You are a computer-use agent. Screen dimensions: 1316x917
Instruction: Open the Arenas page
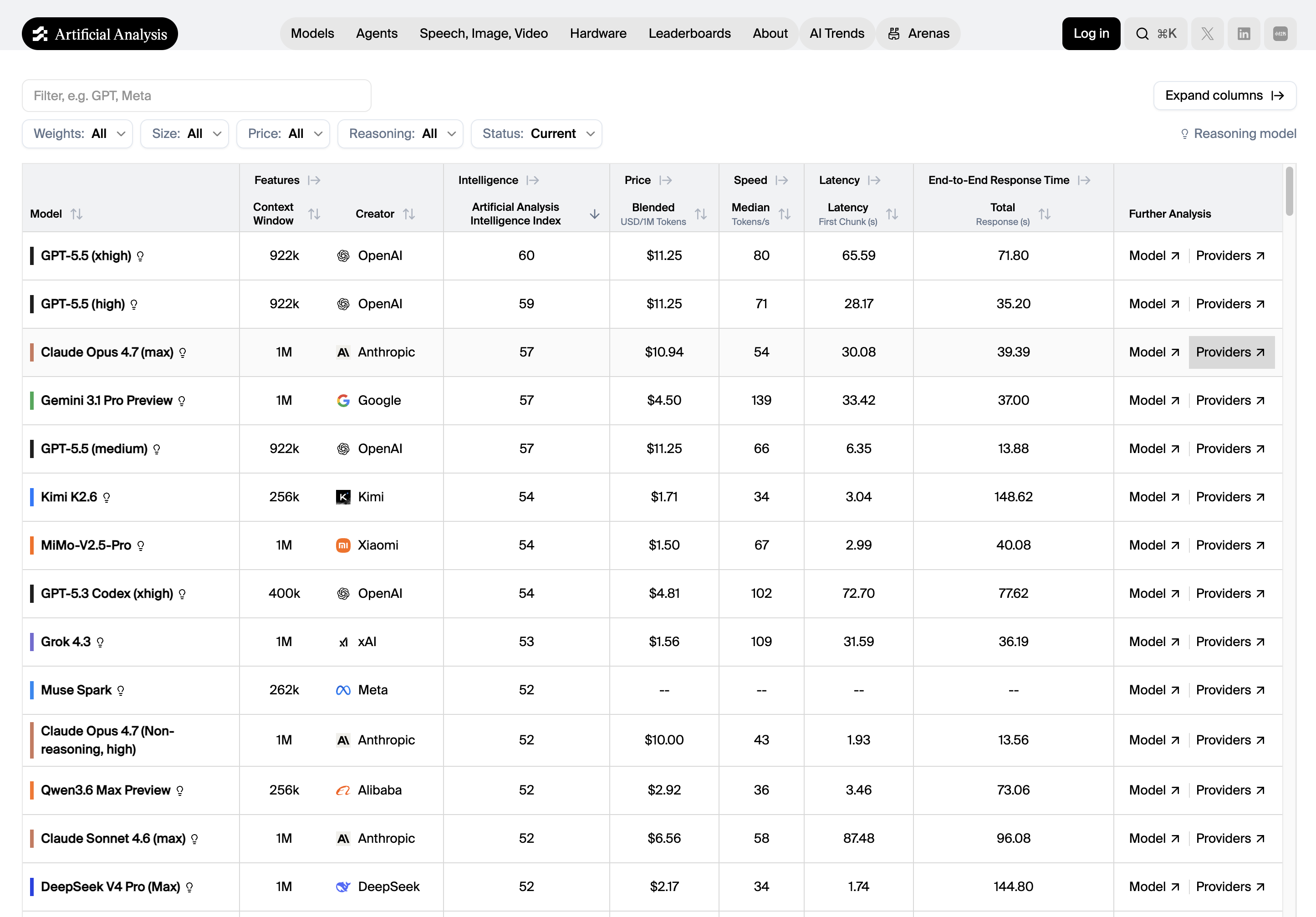(x=919, y=34)
